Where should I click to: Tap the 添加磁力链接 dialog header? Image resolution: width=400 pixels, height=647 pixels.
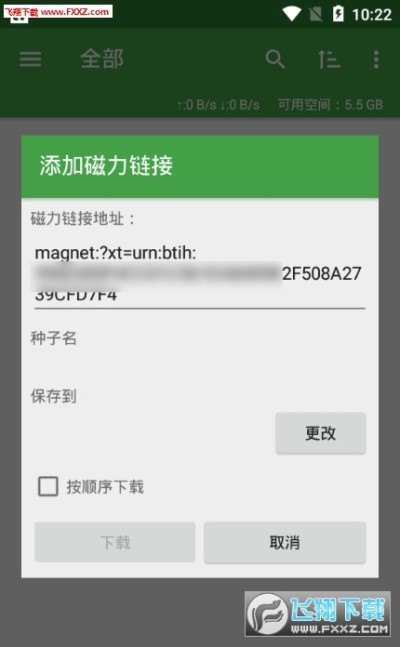[200, 166]
